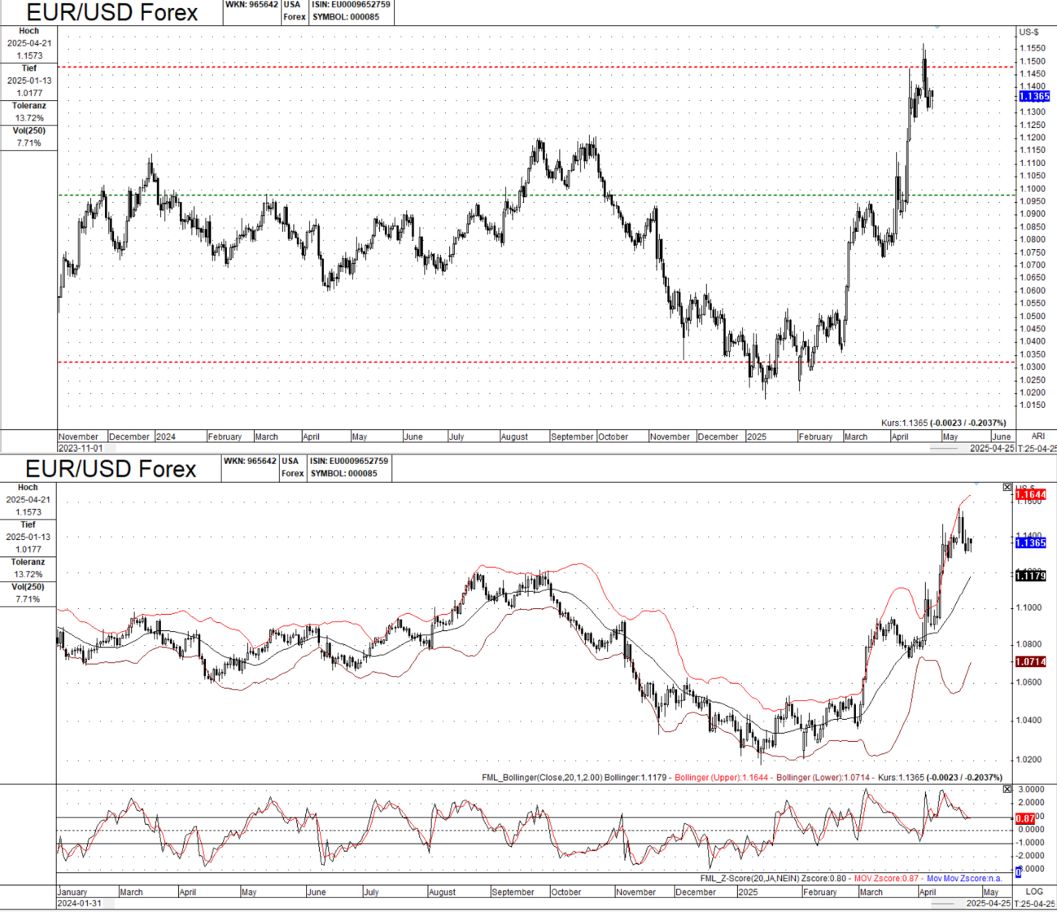Click FML_Bollinger(Close,20,1,2.00) legend text
The width and height of the screenshot is (1057, 912).
pyautogui.click(x=542, y=777)
